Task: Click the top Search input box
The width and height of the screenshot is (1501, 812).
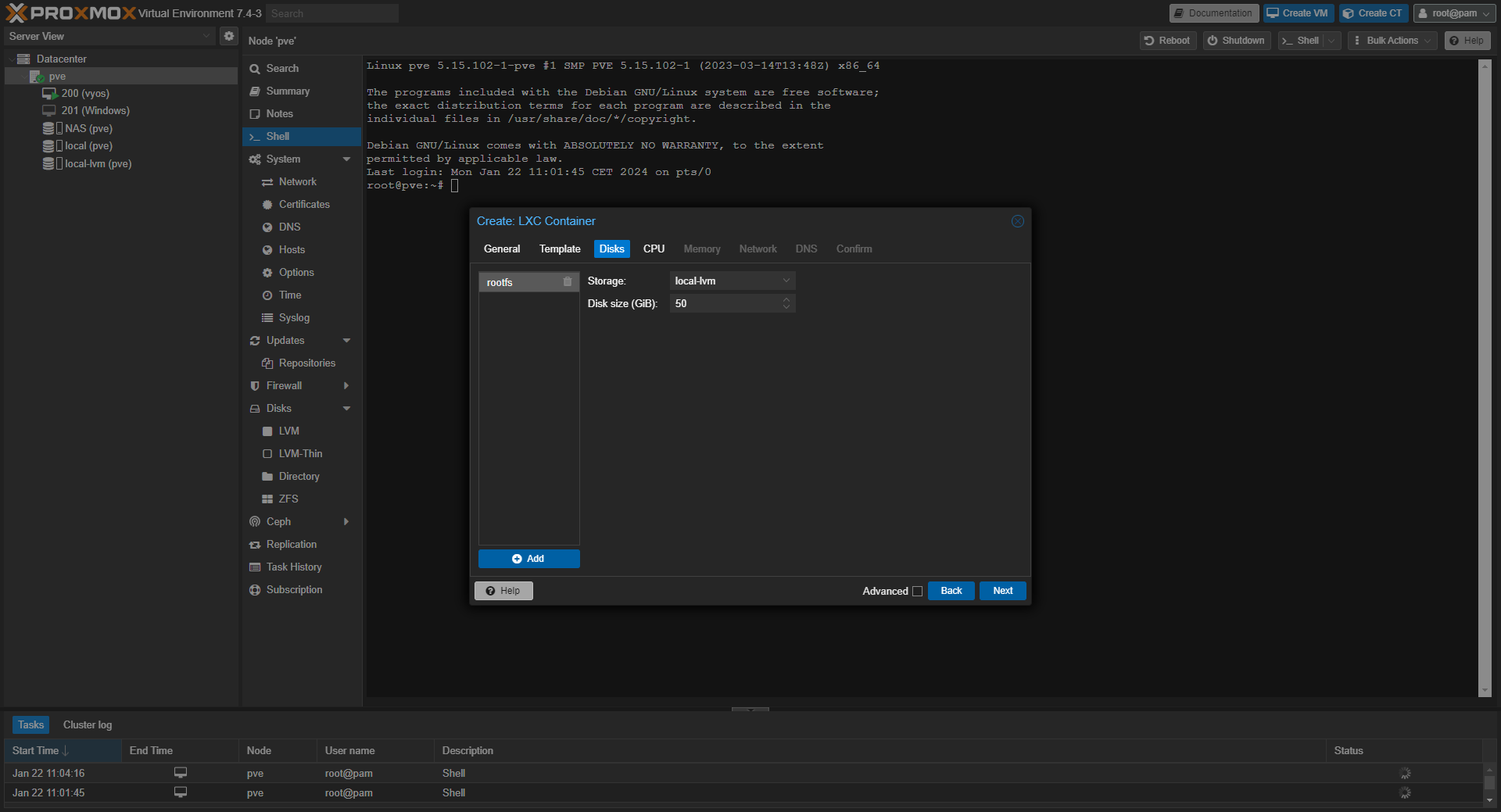Action: pos(332,13)
